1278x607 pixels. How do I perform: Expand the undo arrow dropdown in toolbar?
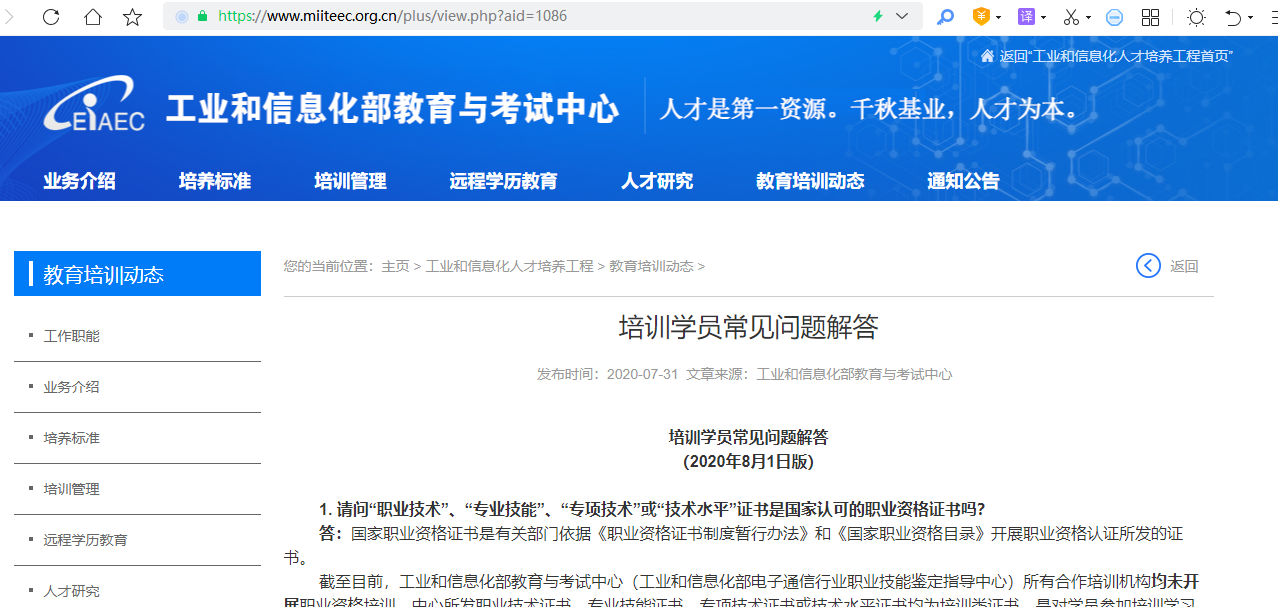1251,18
